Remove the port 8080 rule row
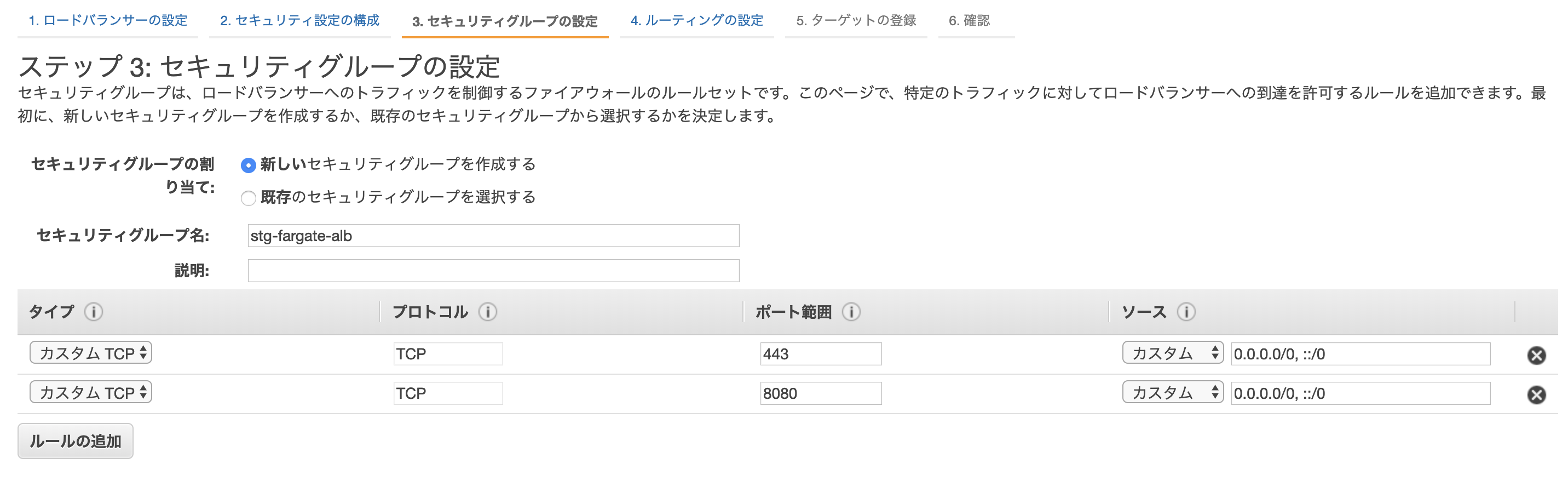 pyautogui.click(x=1536, y=394)
